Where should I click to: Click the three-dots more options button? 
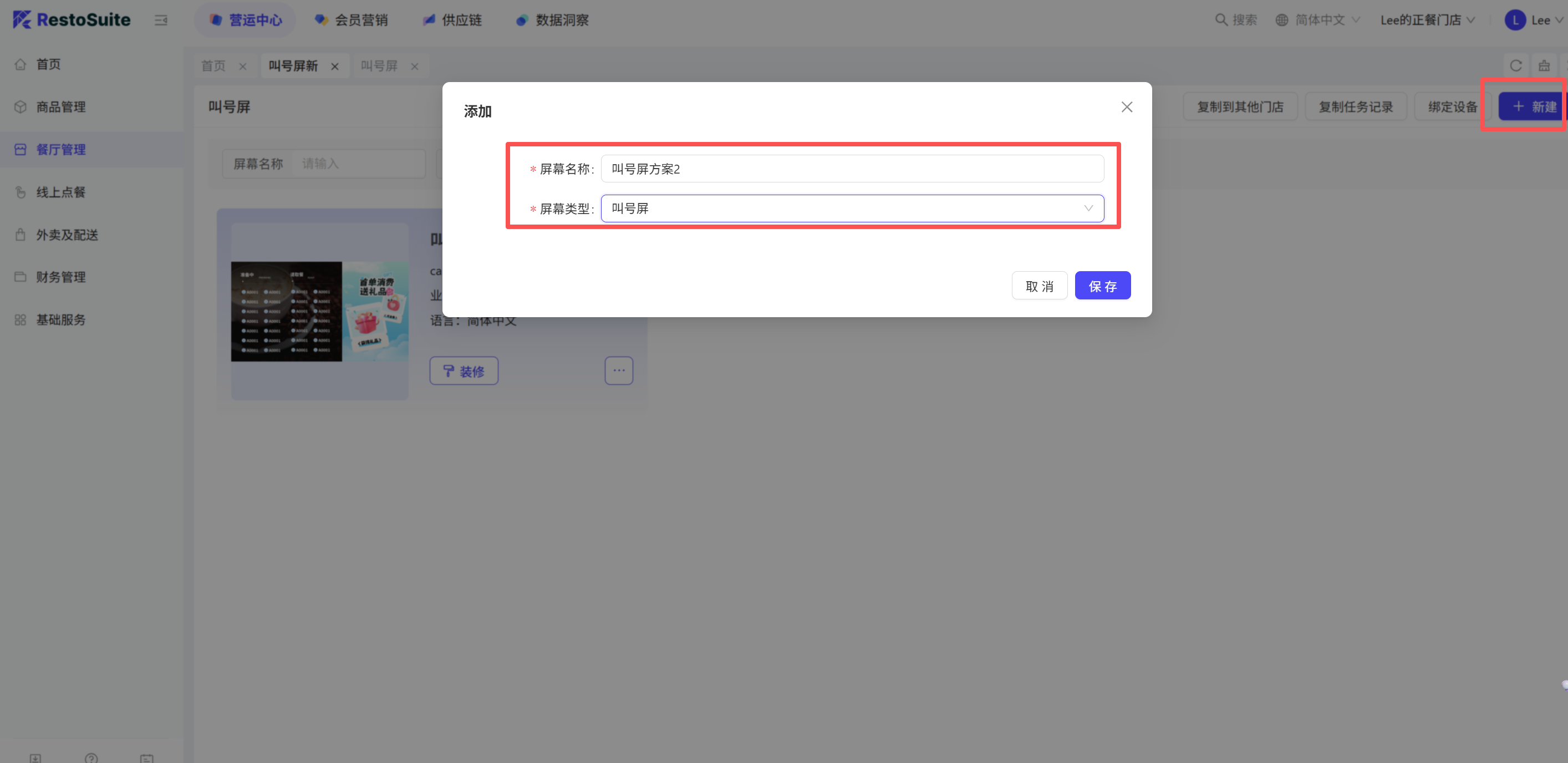tap(618, 370)
